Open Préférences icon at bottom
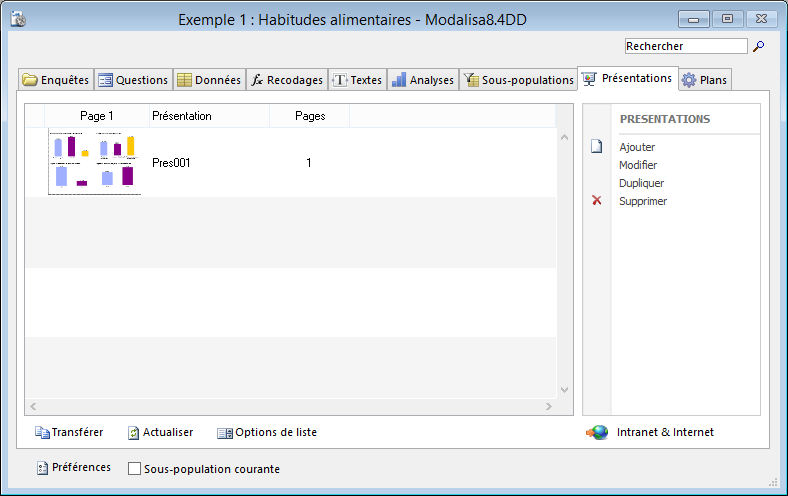Image resolution: width=788 pixels, height=496 pixels. tap(42, 468)
